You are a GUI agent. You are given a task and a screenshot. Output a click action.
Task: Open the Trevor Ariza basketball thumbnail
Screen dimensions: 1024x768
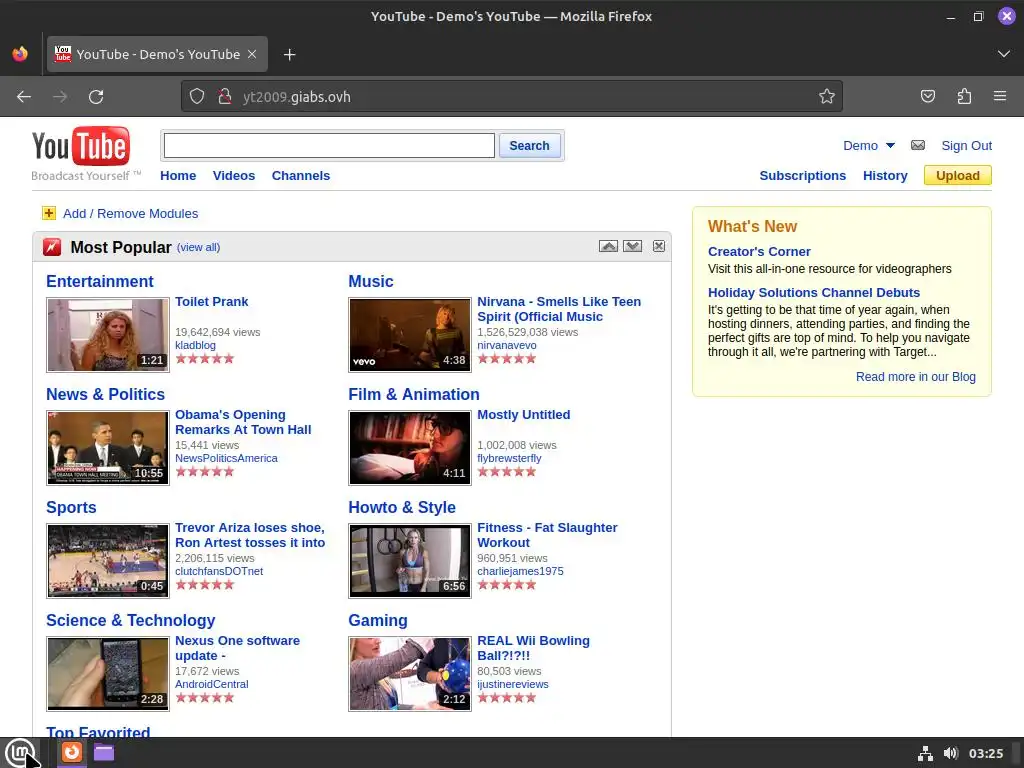tap(108, 561)
